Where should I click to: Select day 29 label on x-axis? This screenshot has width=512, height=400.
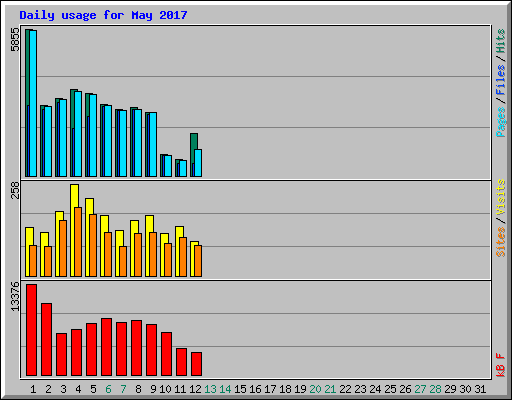[450, 389]
